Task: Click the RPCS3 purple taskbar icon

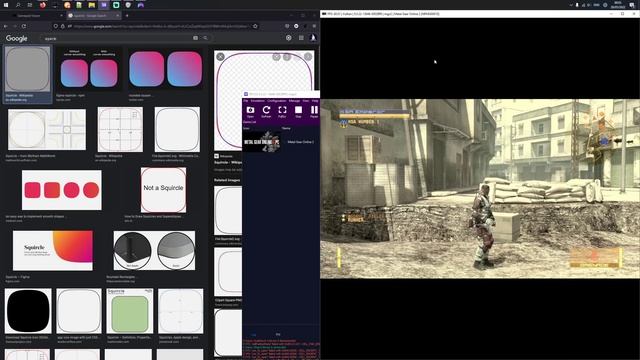Action: coord(104,5)
